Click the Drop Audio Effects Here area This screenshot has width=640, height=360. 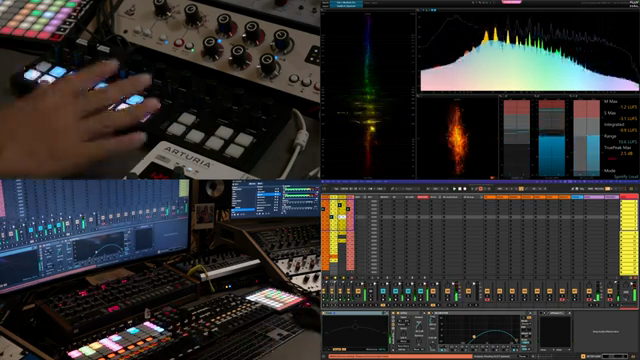605,331
